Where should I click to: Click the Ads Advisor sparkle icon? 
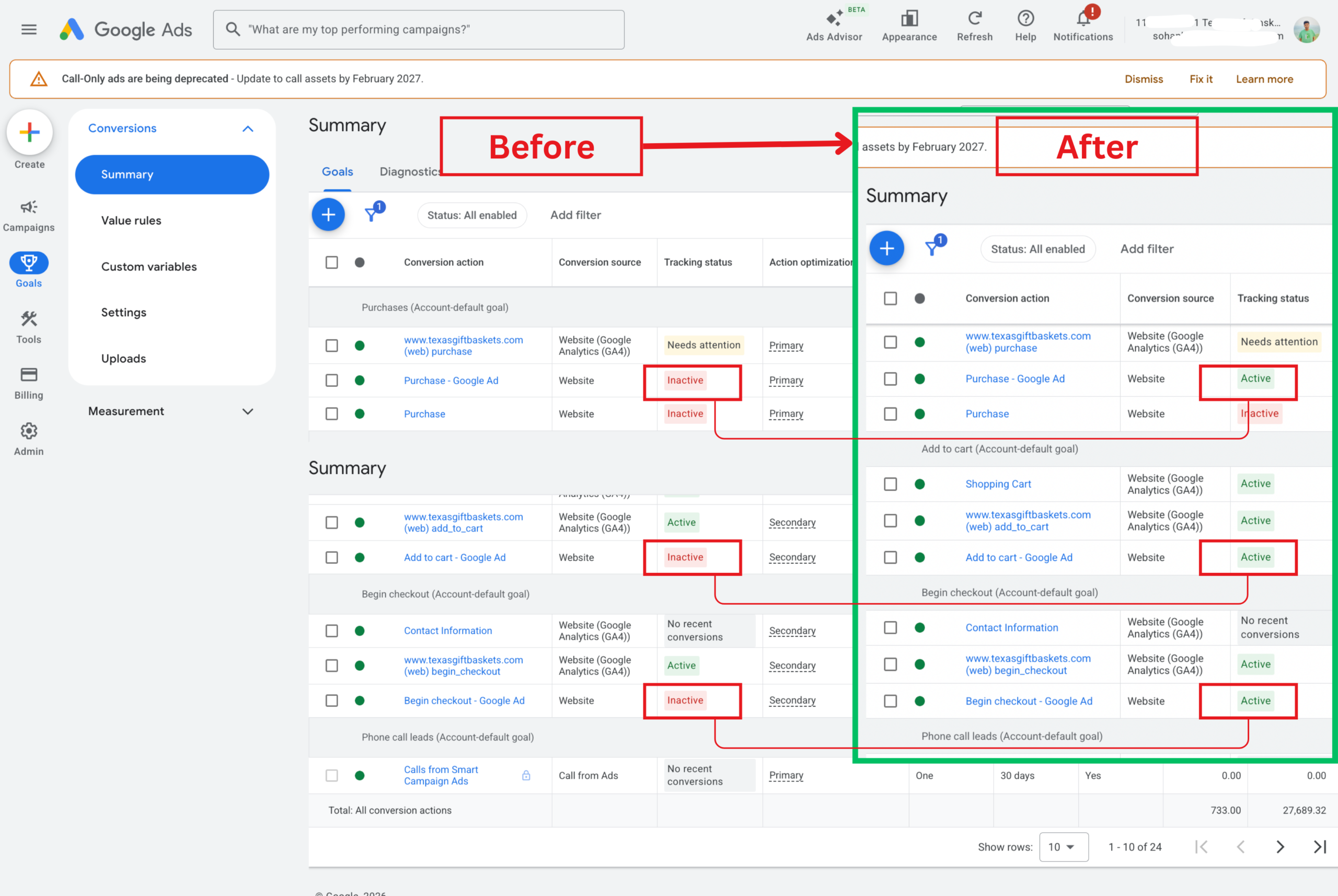834,18
